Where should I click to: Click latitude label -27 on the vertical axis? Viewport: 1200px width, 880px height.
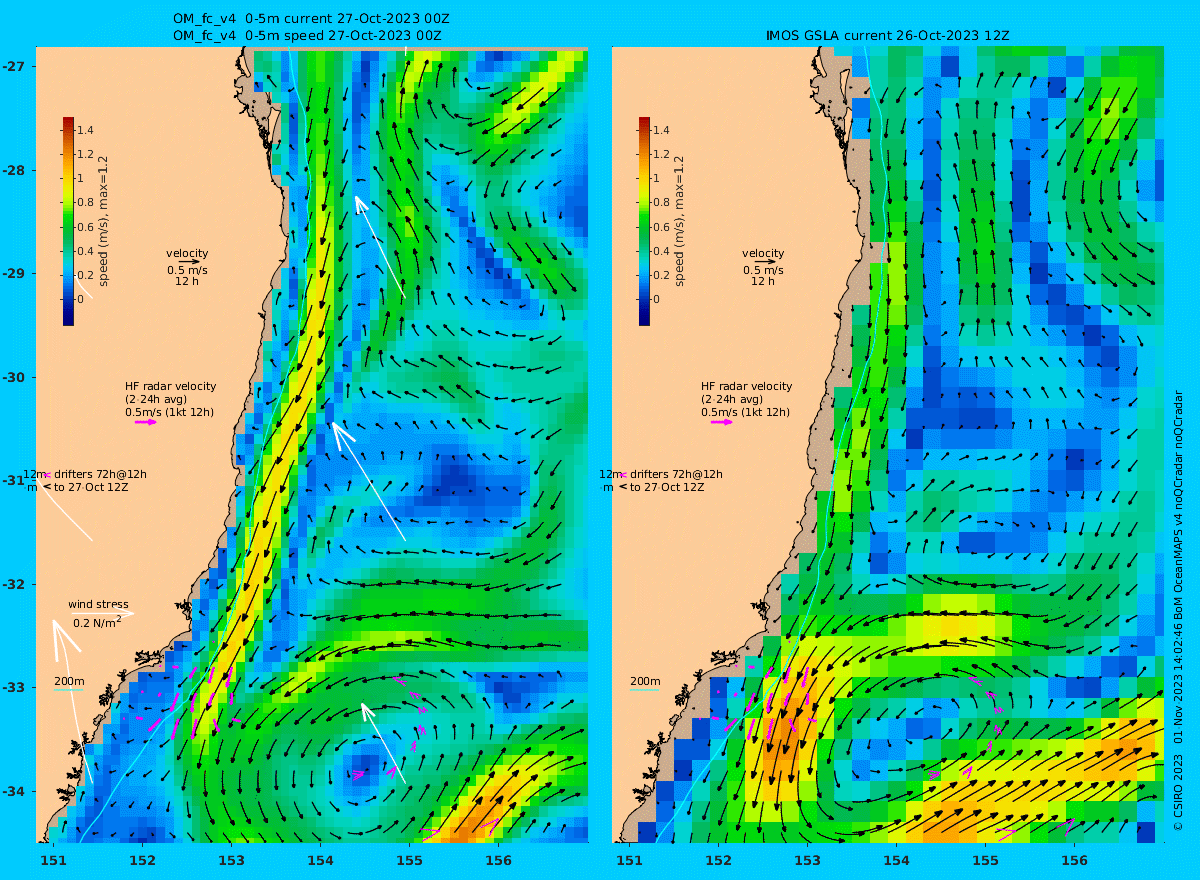(13, 66)
